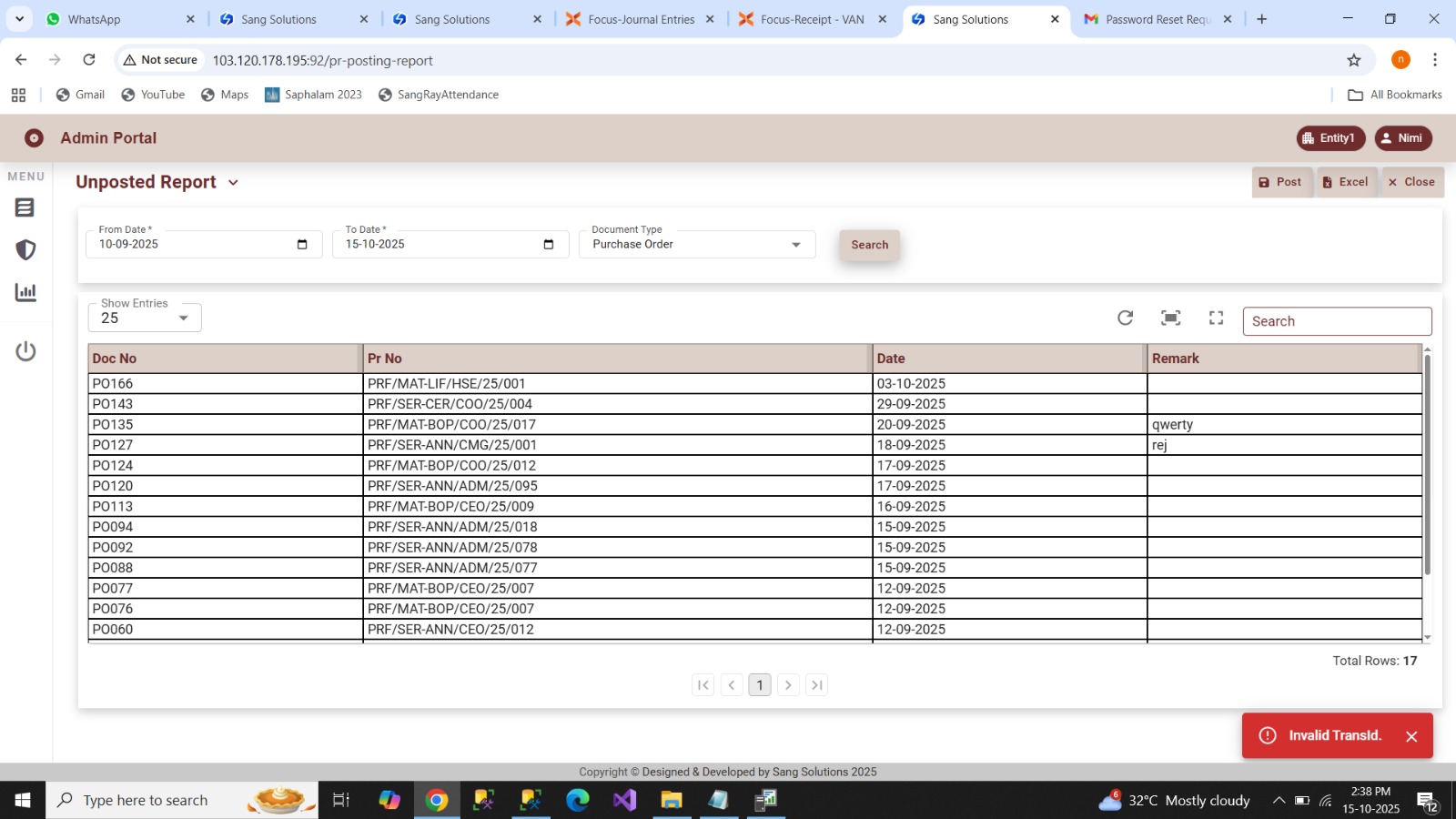Export the report with the Excel button
This screenshot has height=819, width=1456.
tap(1345, 182)
